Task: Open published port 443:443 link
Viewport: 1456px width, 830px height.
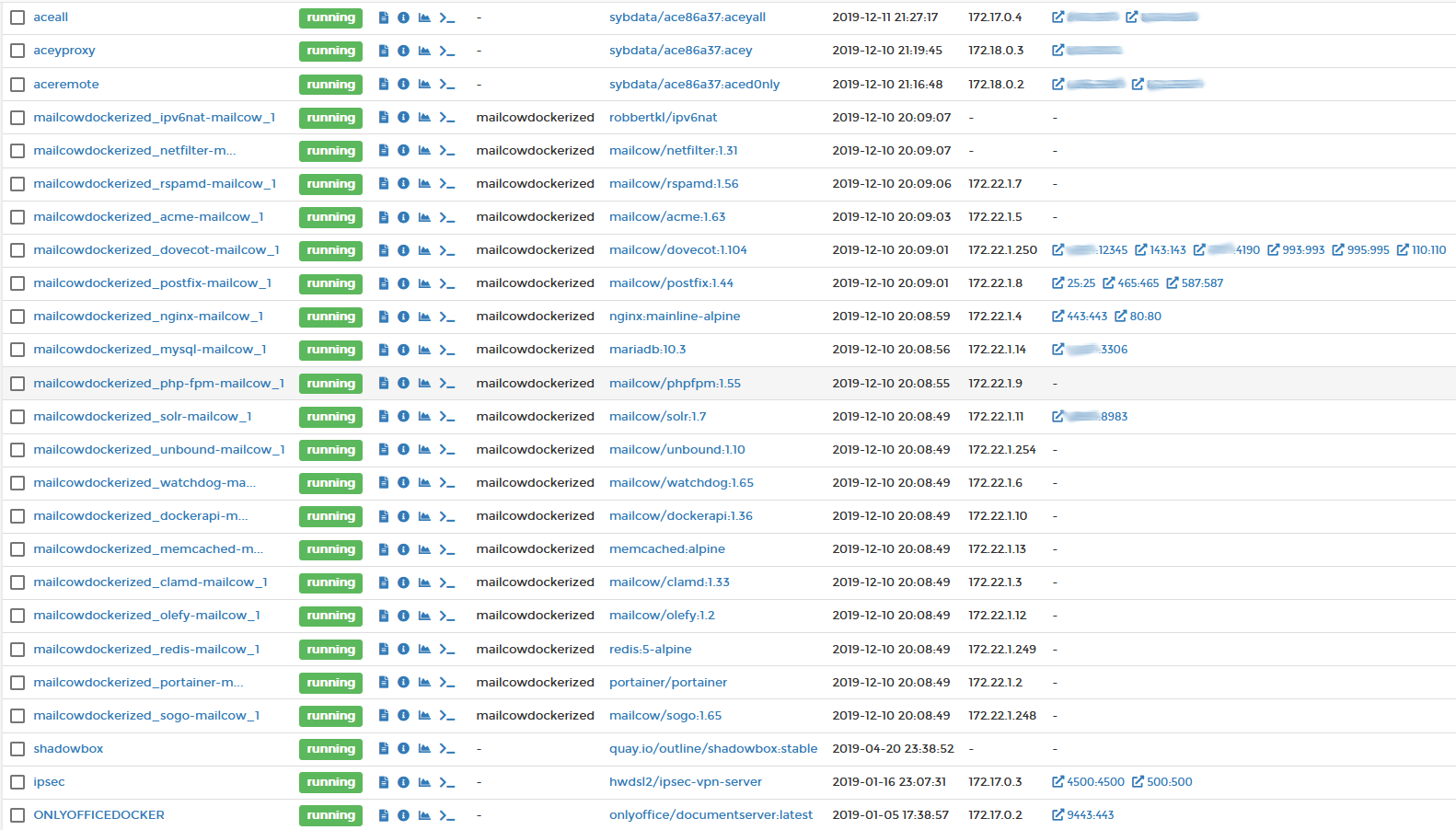Action: [x=1080, y=316]
